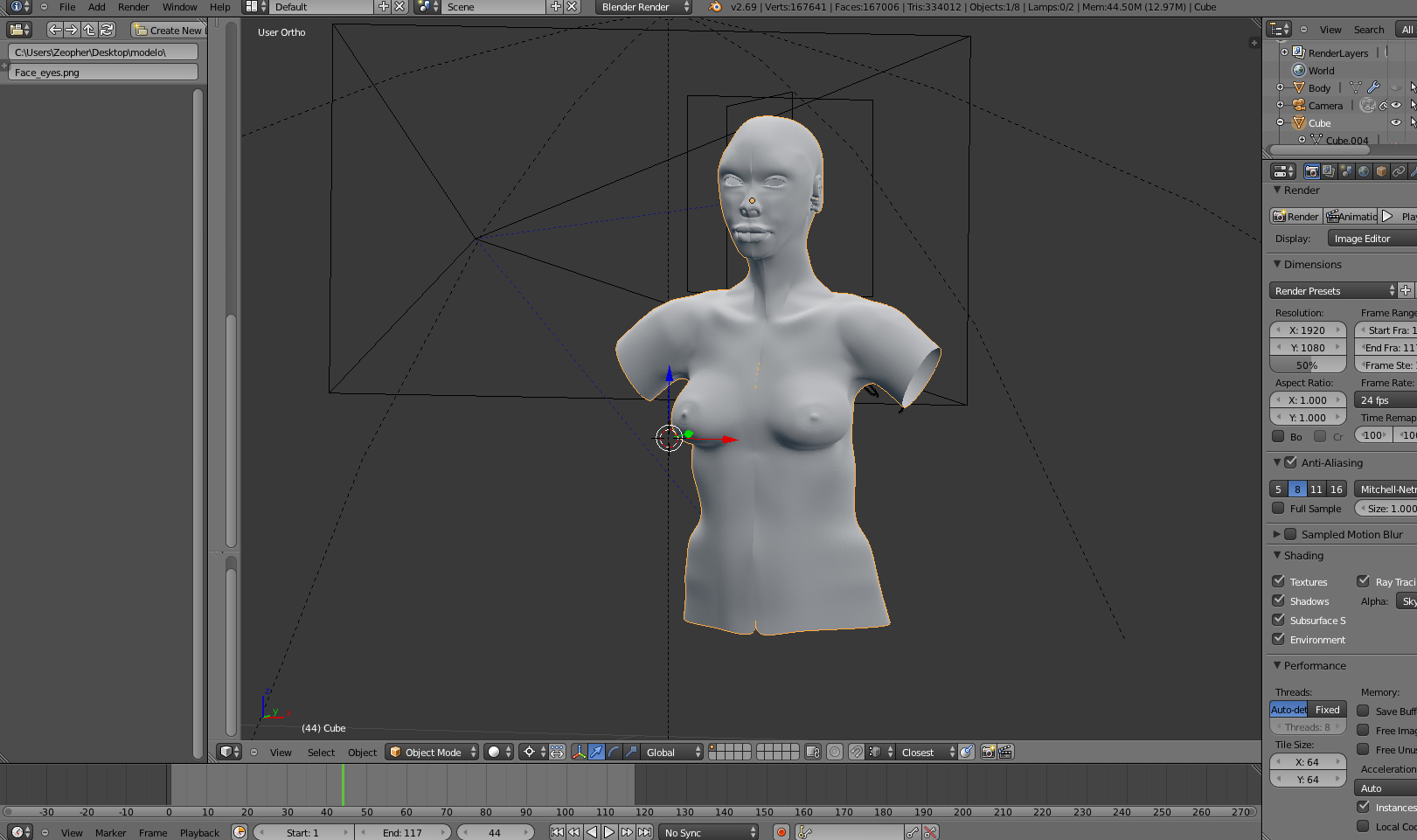1417x840 pixels.
Task: Click OpenGL render active viewport icon
Action: click(988, 752)
